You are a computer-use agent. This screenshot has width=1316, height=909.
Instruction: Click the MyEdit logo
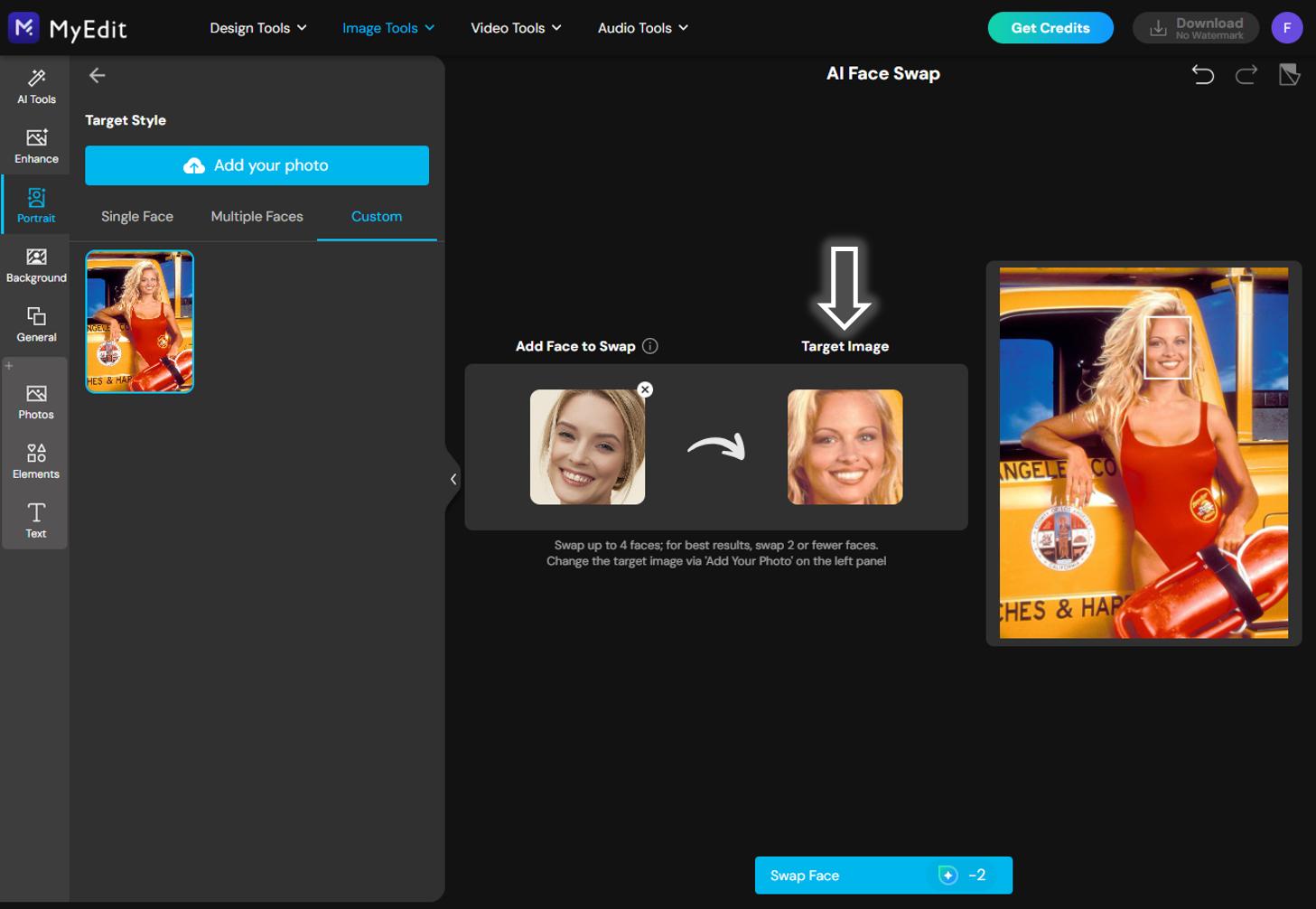68,28
